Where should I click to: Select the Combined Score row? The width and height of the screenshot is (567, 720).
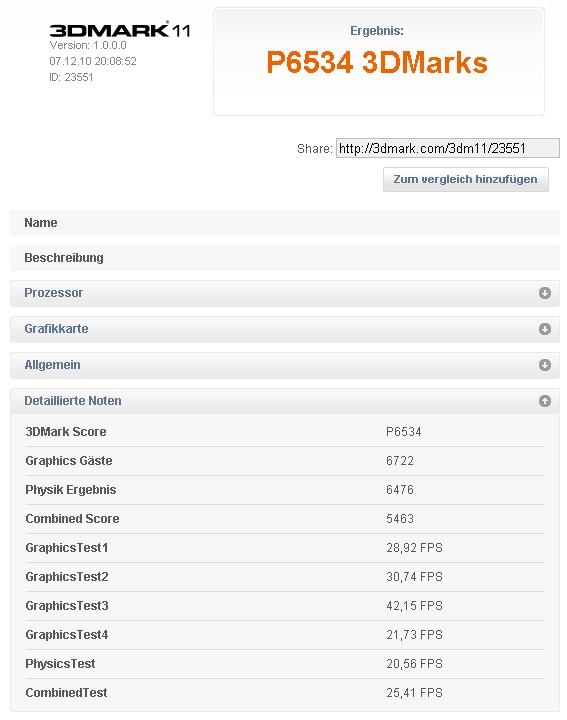coord(285,519)
